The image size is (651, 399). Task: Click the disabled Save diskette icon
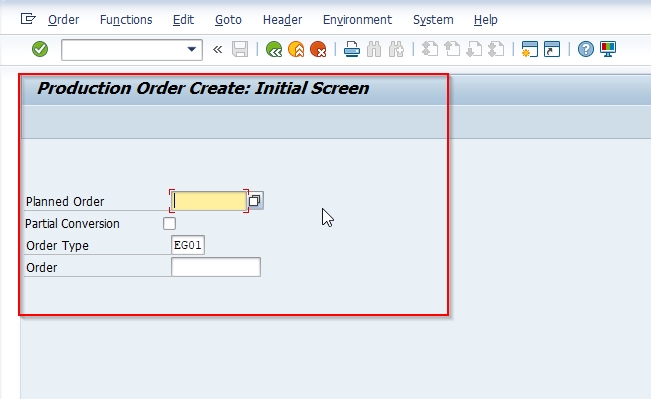[240, 49]
